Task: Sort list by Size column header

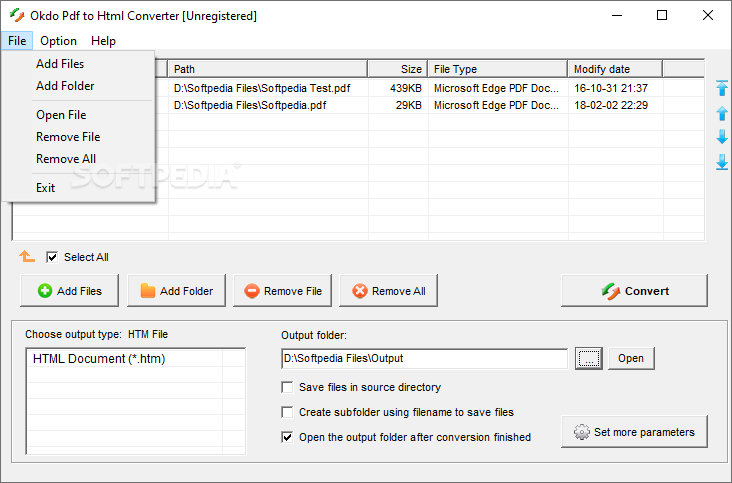Action: [x=398, y=69]
